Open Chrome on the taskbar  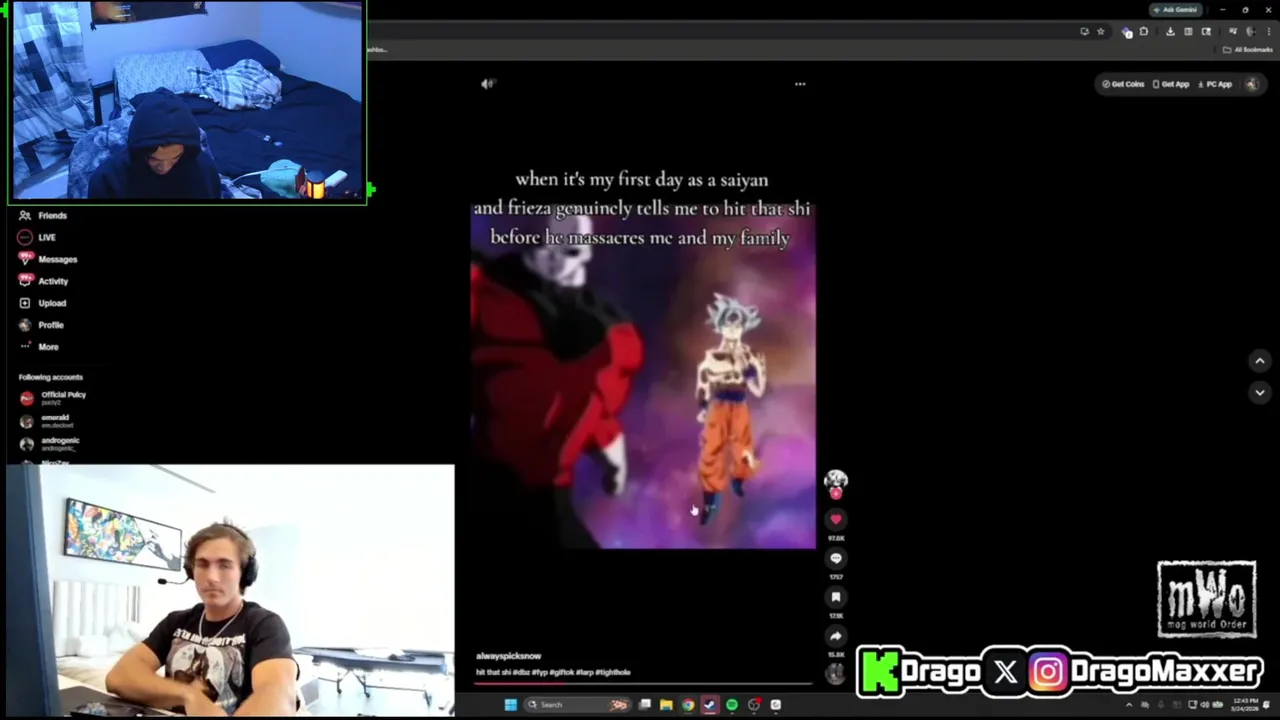point(688,705)
